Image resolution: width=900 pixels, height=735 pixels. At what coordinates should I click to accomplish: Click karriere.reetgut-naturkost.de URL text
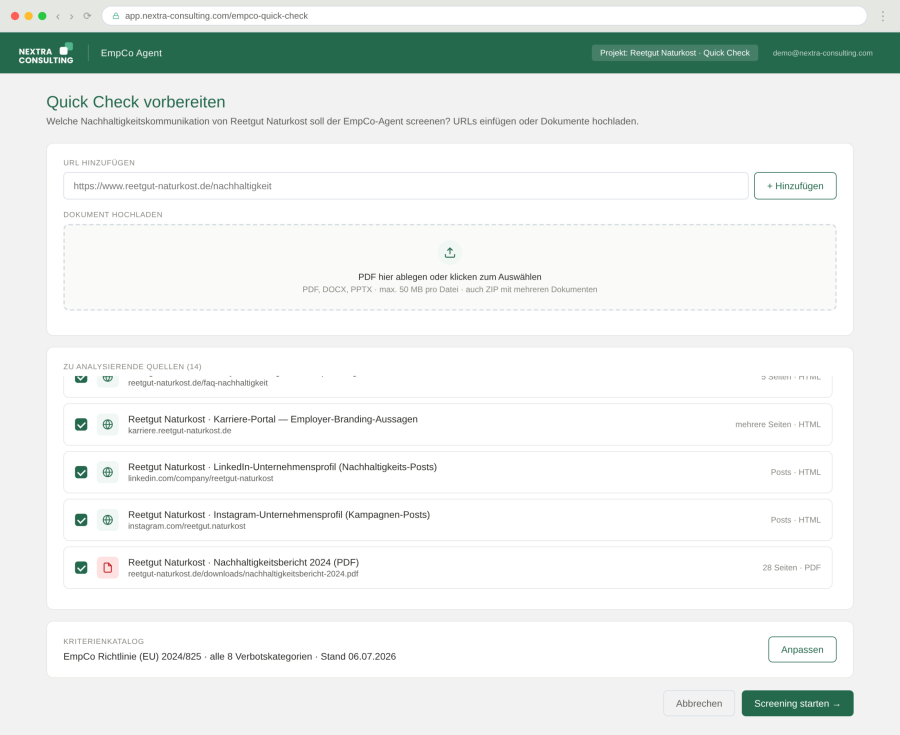(x=180, y=431)
